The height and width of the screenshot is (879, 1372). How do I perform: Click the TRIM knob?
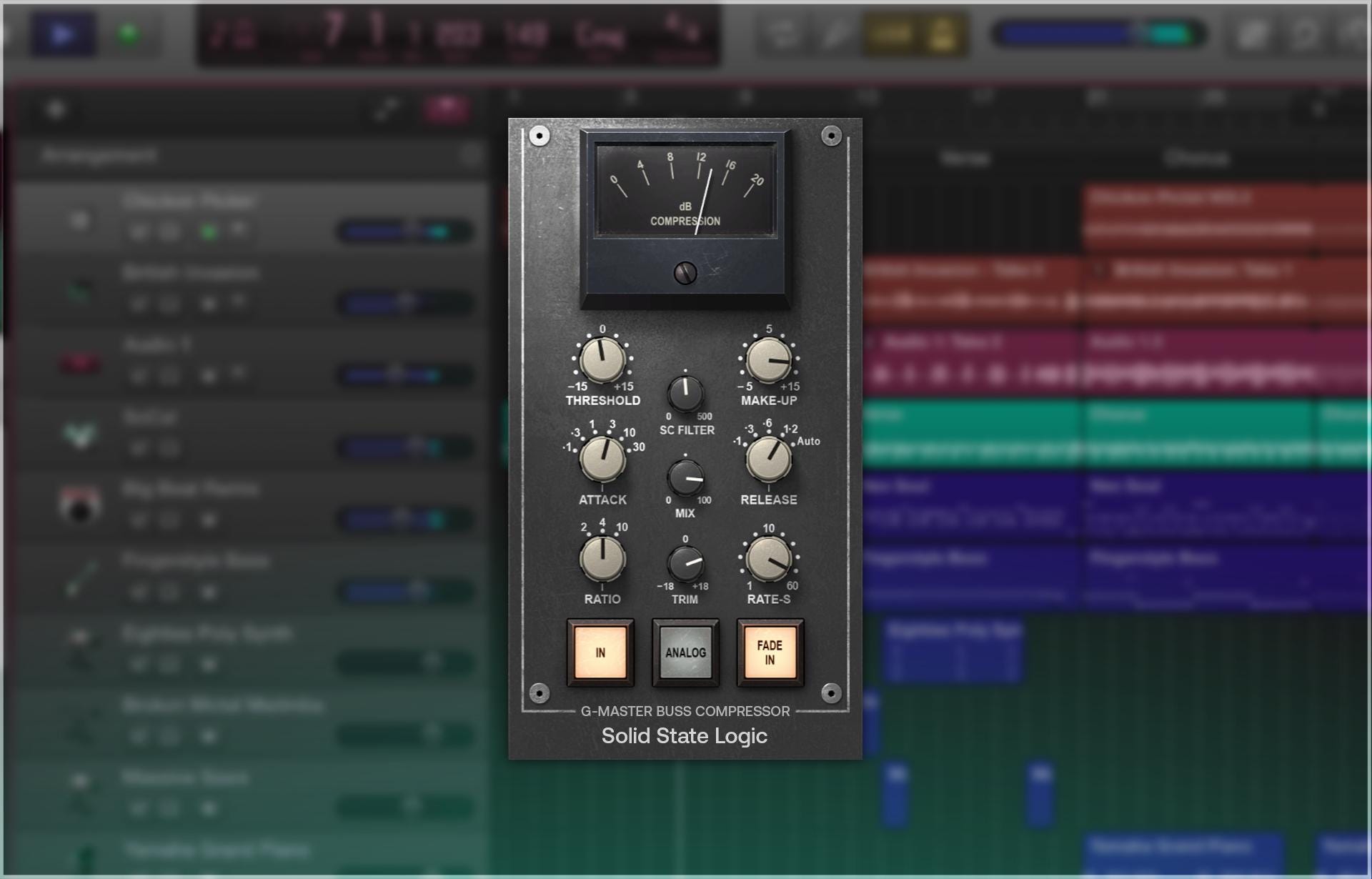[685, 563]
